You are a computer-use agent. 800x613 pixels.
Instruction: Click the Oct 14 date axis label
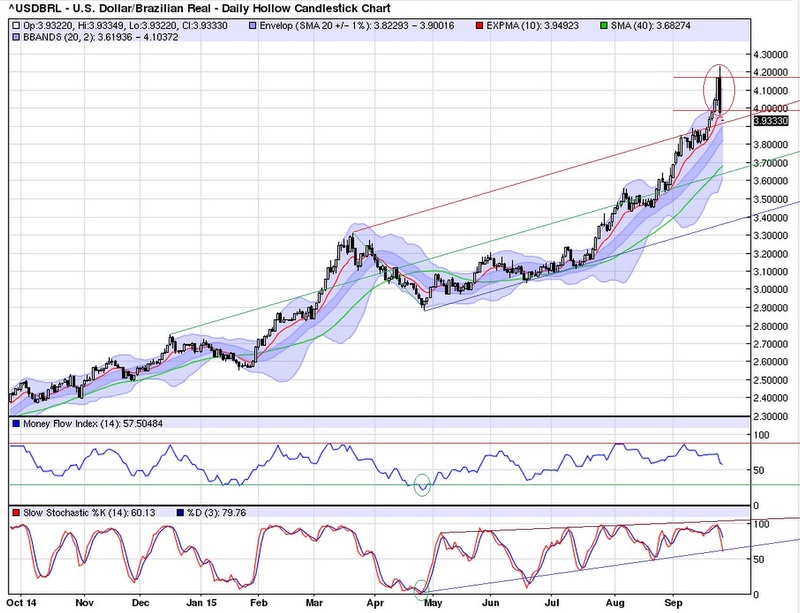pos(22,603)
